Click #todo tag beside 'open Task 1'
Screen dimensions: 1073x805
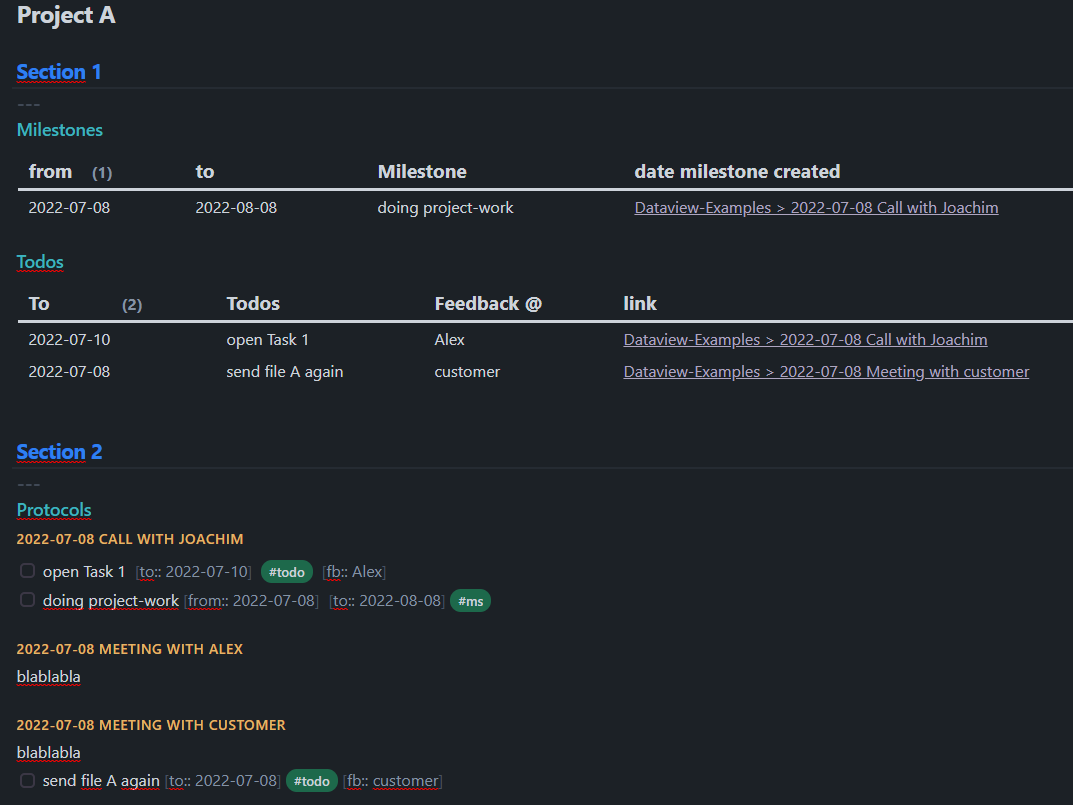(286, 572)
